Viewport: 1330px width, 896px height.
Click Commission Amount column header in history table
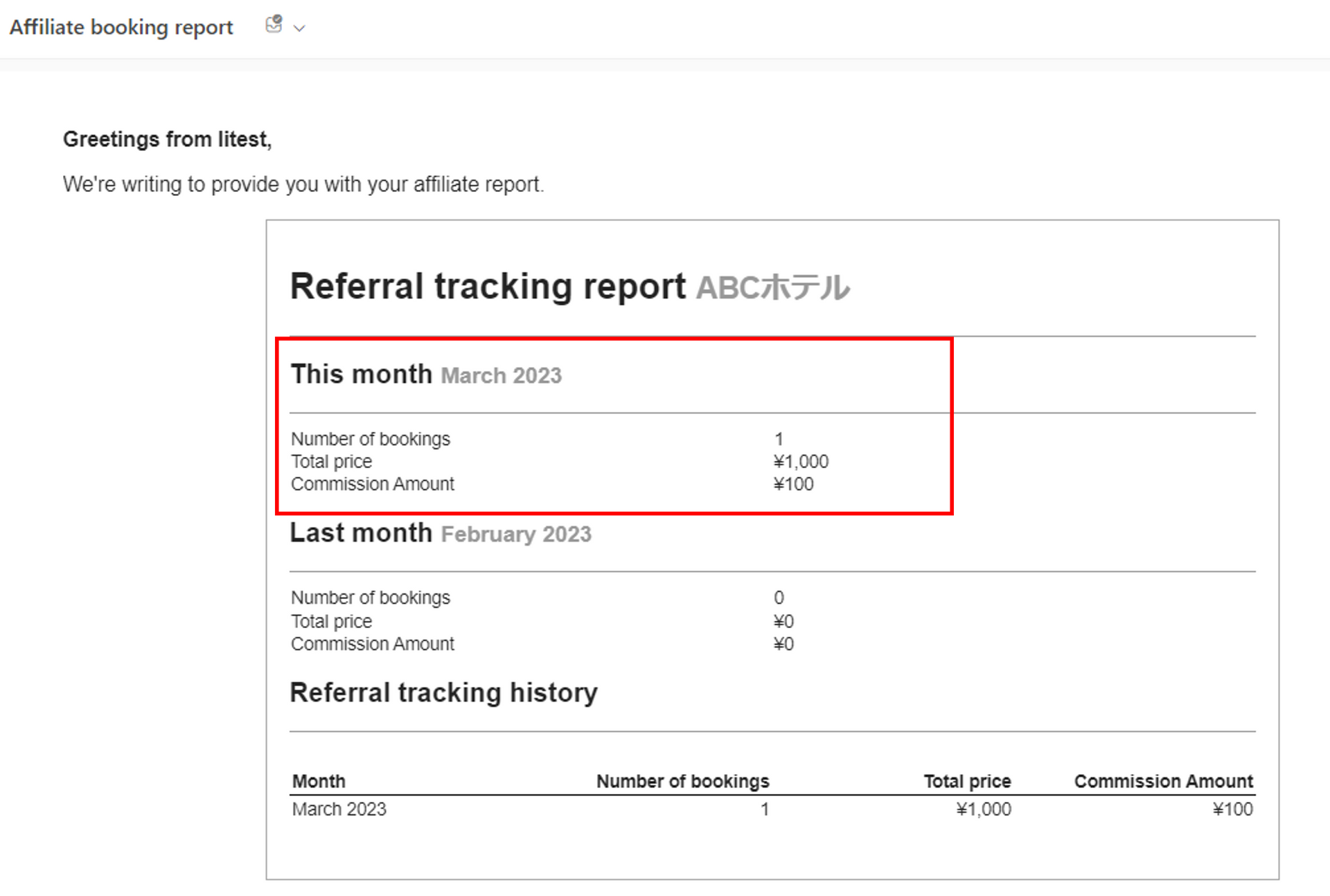[x=1163, y=781]
